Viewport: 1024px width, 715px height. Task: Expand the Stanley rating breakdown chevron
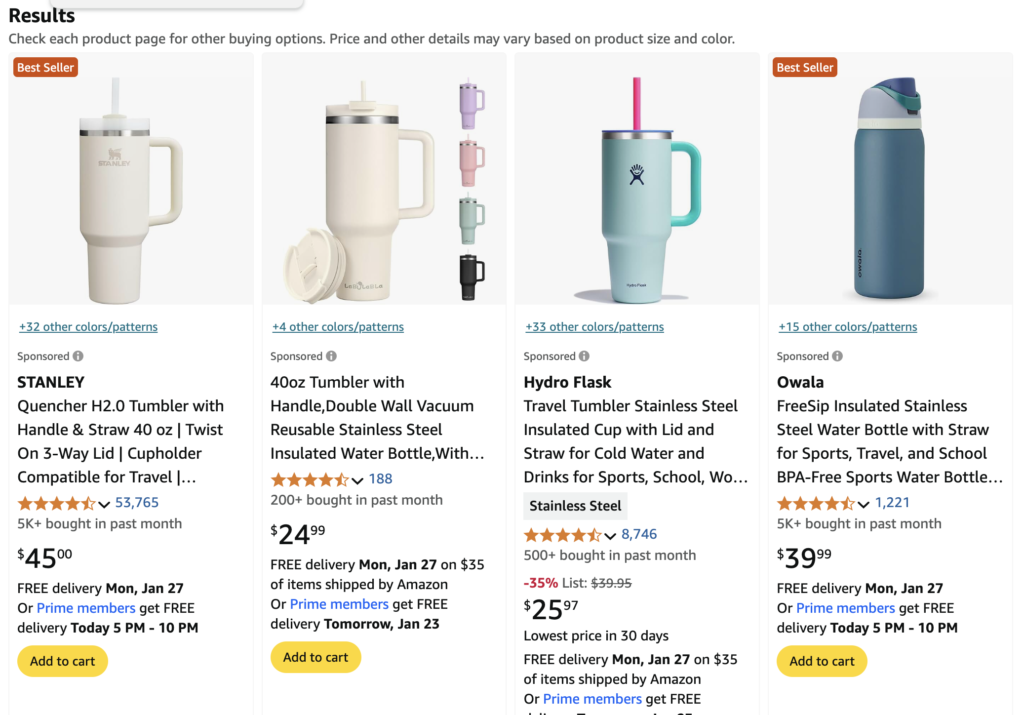coord(104,504)
